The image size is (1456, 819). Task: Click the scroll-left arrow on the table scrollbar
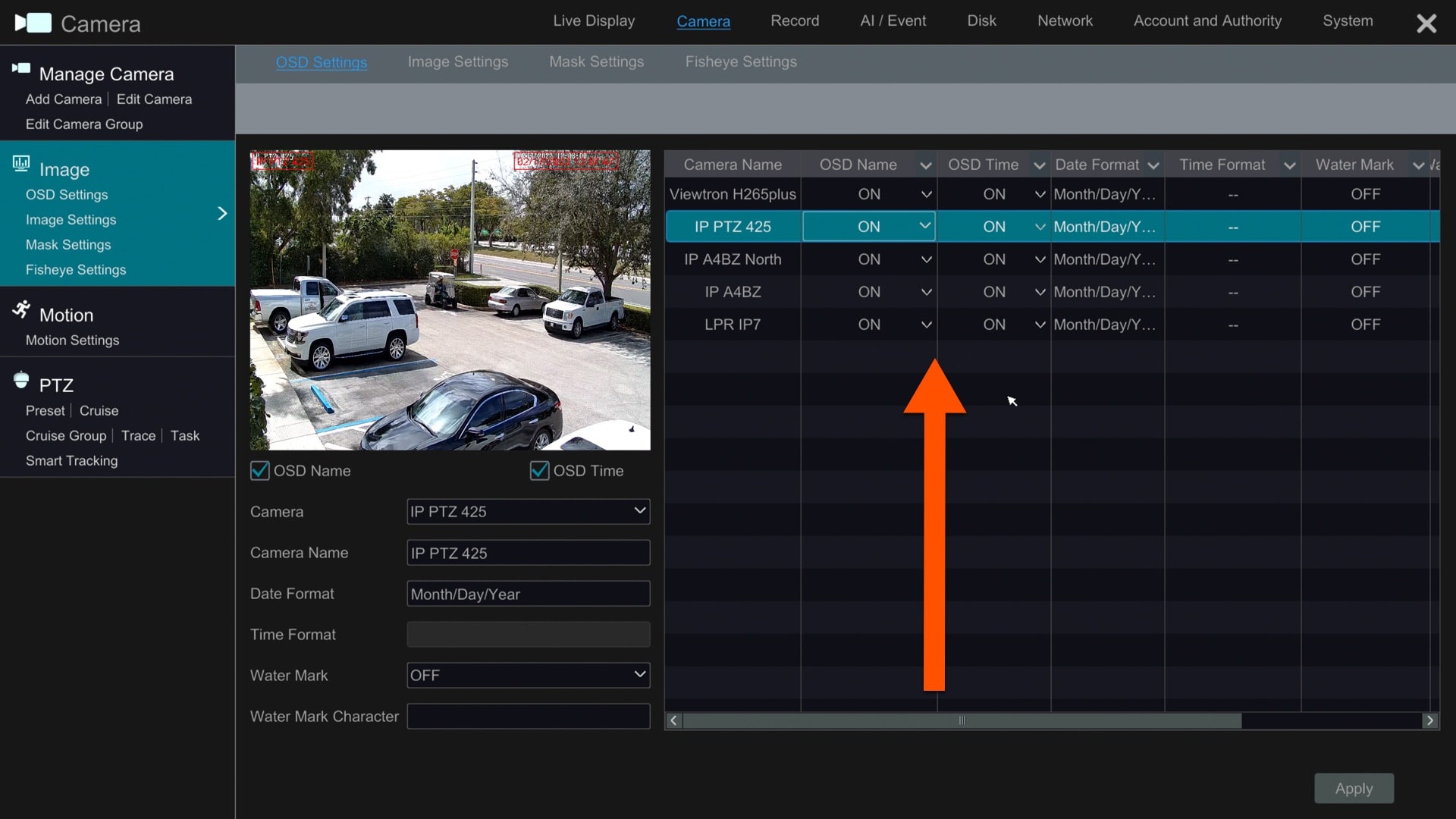[673, 720]
